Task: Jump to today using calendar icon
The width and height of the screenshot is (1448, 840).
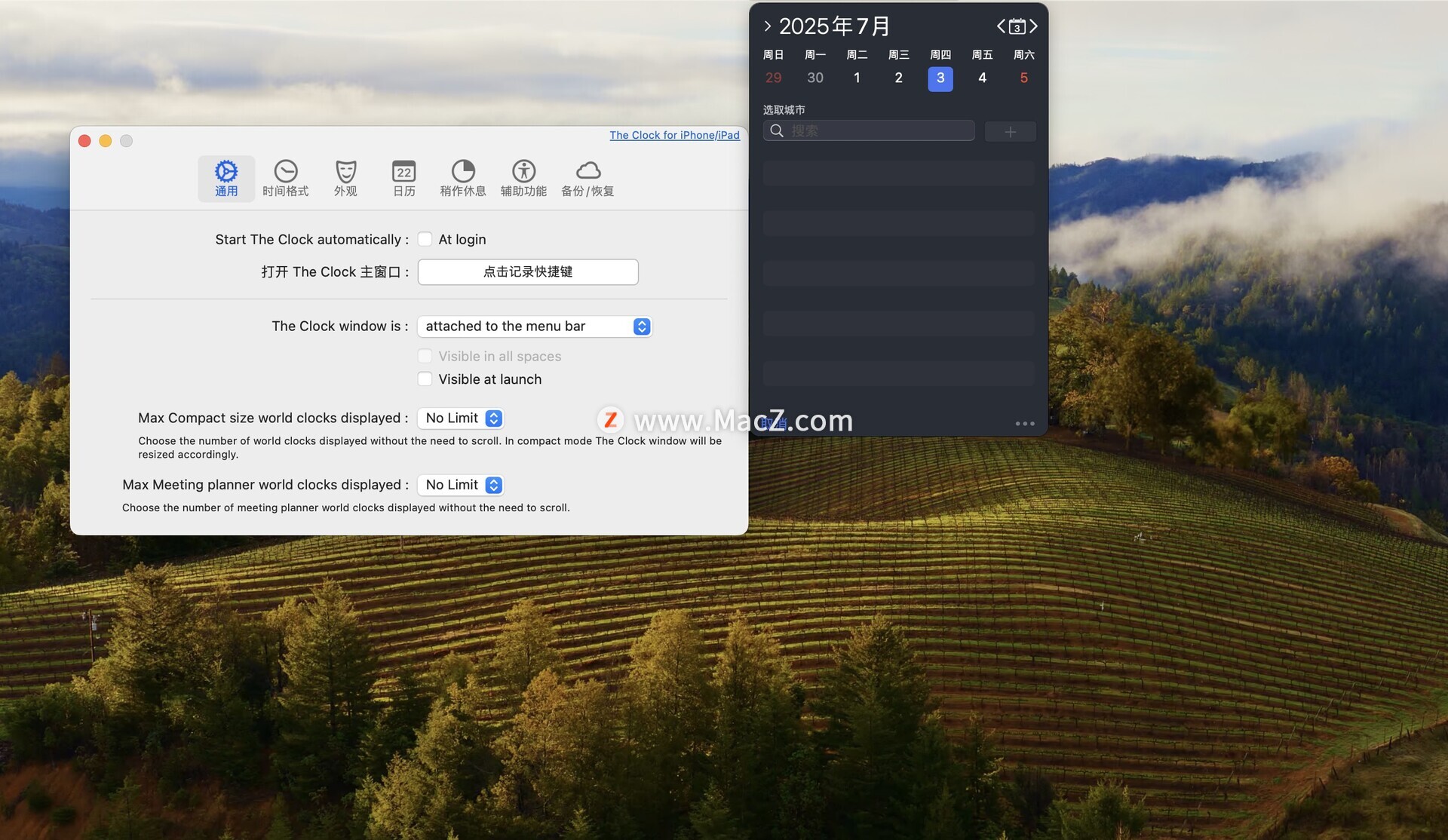Action: click(x=1017, y=26)
